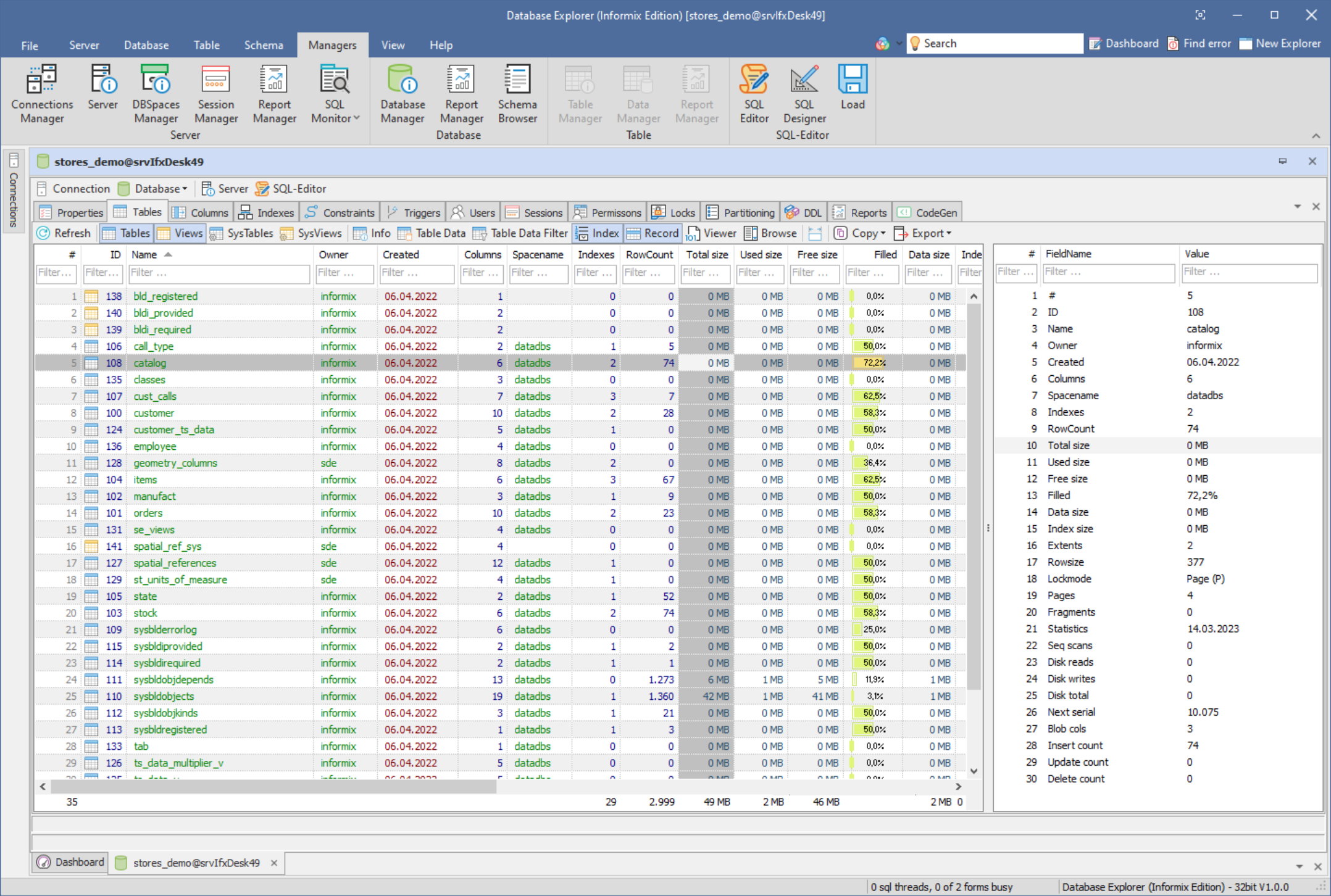Launch the SQL Designer
1331x896 pixels.
pos(804,94)
